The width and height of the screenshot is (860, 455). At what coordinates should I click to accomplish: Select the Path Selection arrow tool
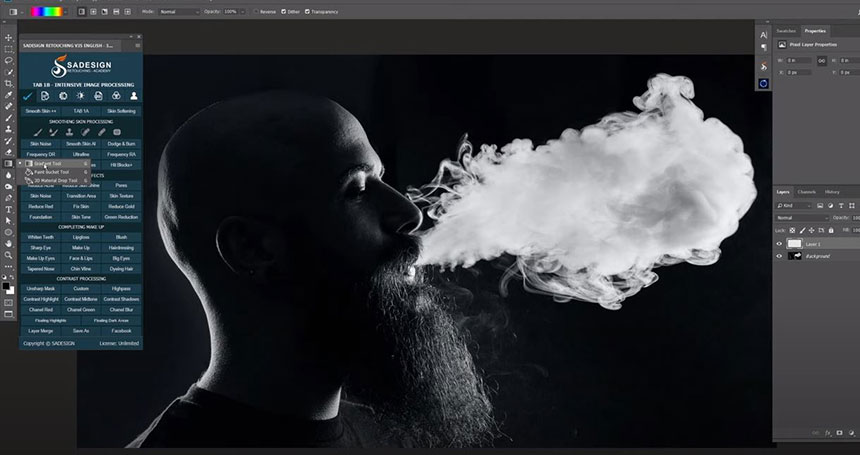[8, 220]
